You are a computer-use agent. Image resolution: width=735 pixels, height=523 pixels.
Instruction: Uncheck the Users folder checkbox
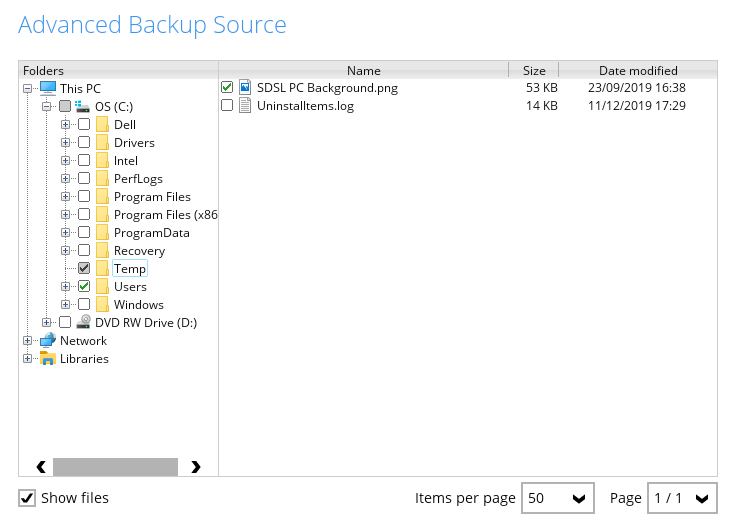84,287
